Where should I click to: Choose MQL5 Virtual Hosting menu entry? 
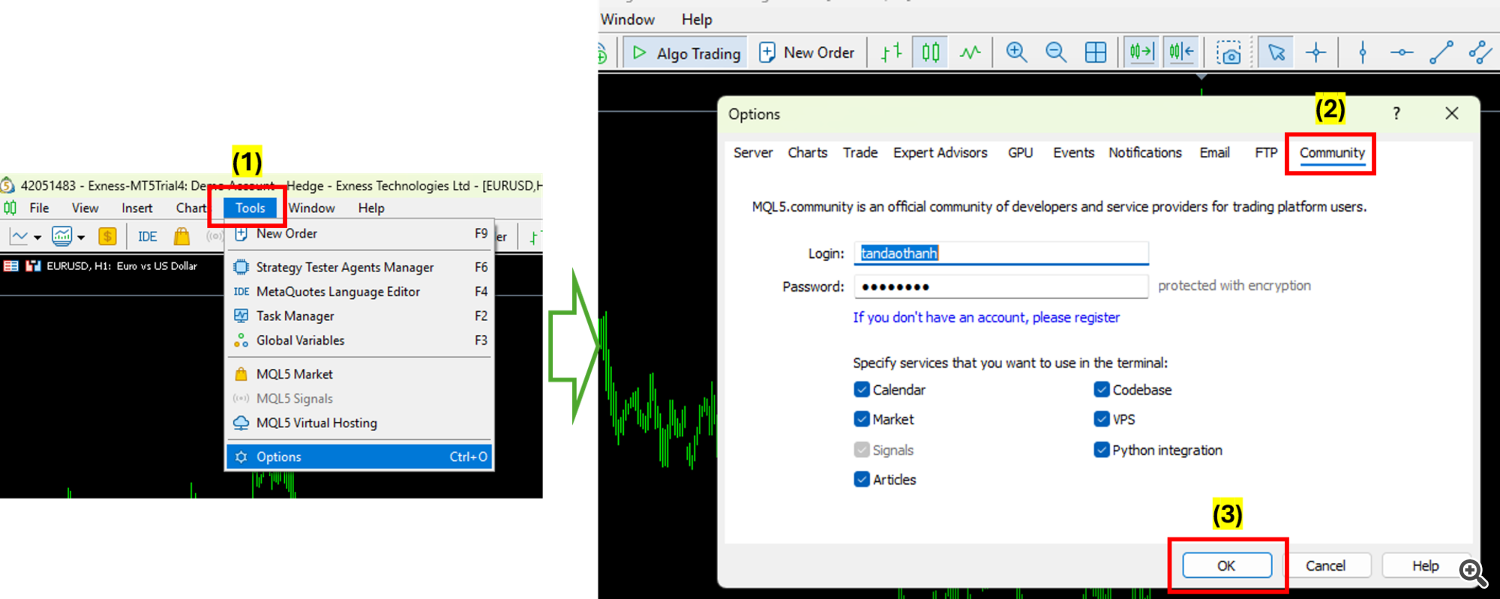(x=360, y=423)
